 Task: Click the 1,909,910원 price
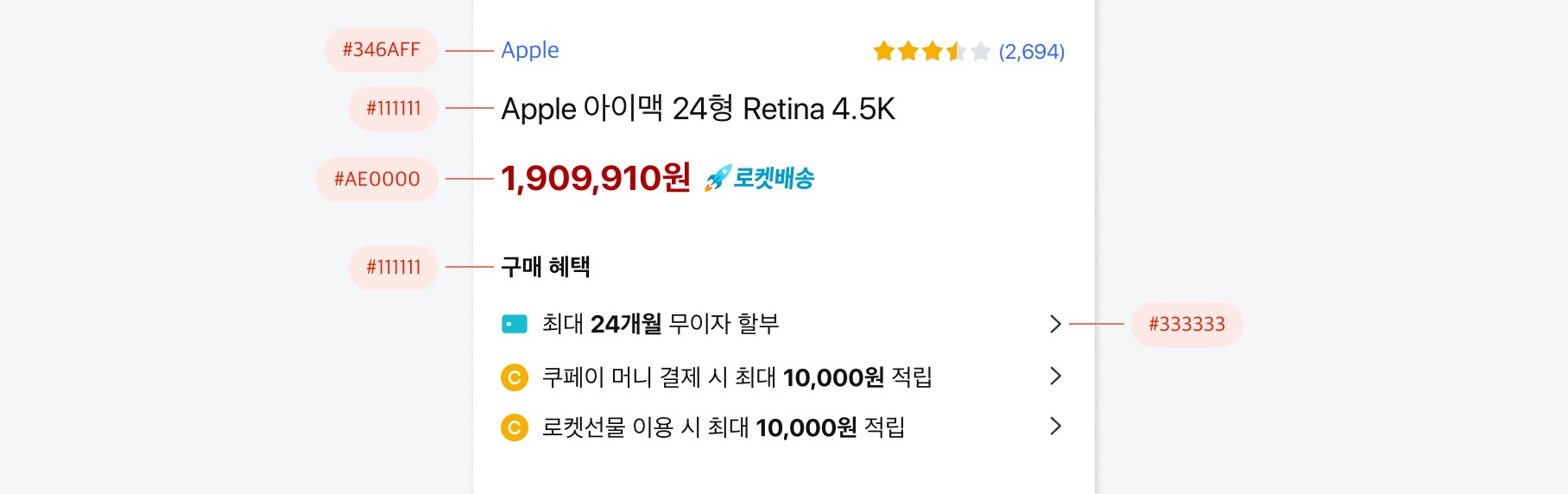coord(596,178)
